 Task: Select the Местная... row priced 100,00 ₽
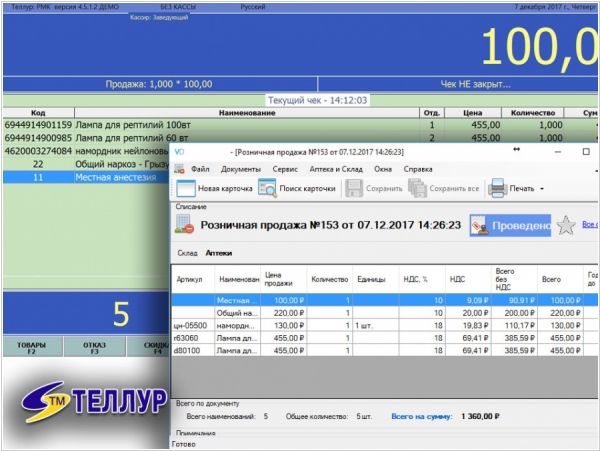point(384,300)
